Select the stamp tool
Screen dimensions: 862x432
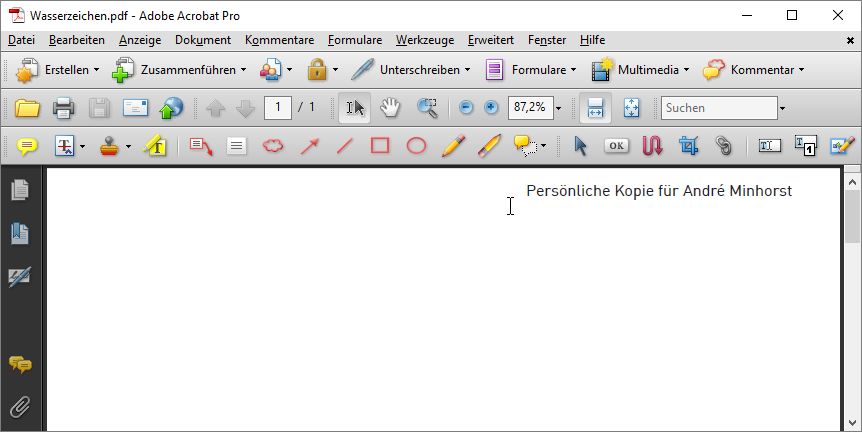click(x=110, y=146)
